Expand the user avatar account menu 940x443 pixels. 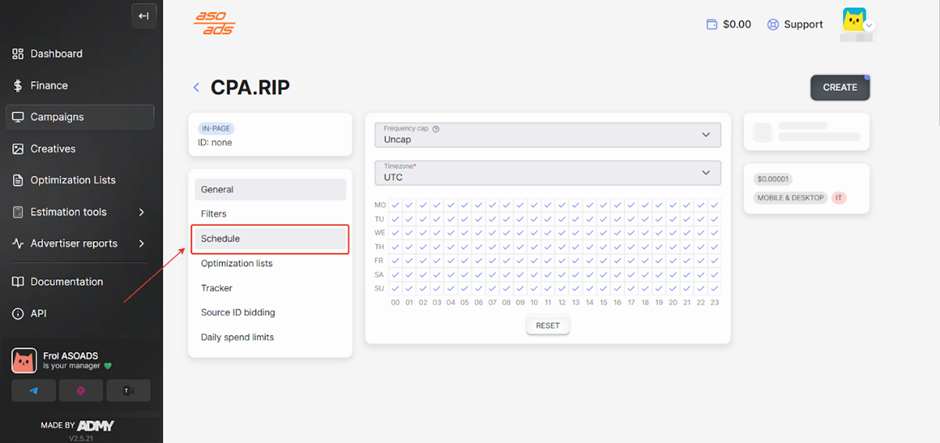pyautogui.click(x=857, y=23)
